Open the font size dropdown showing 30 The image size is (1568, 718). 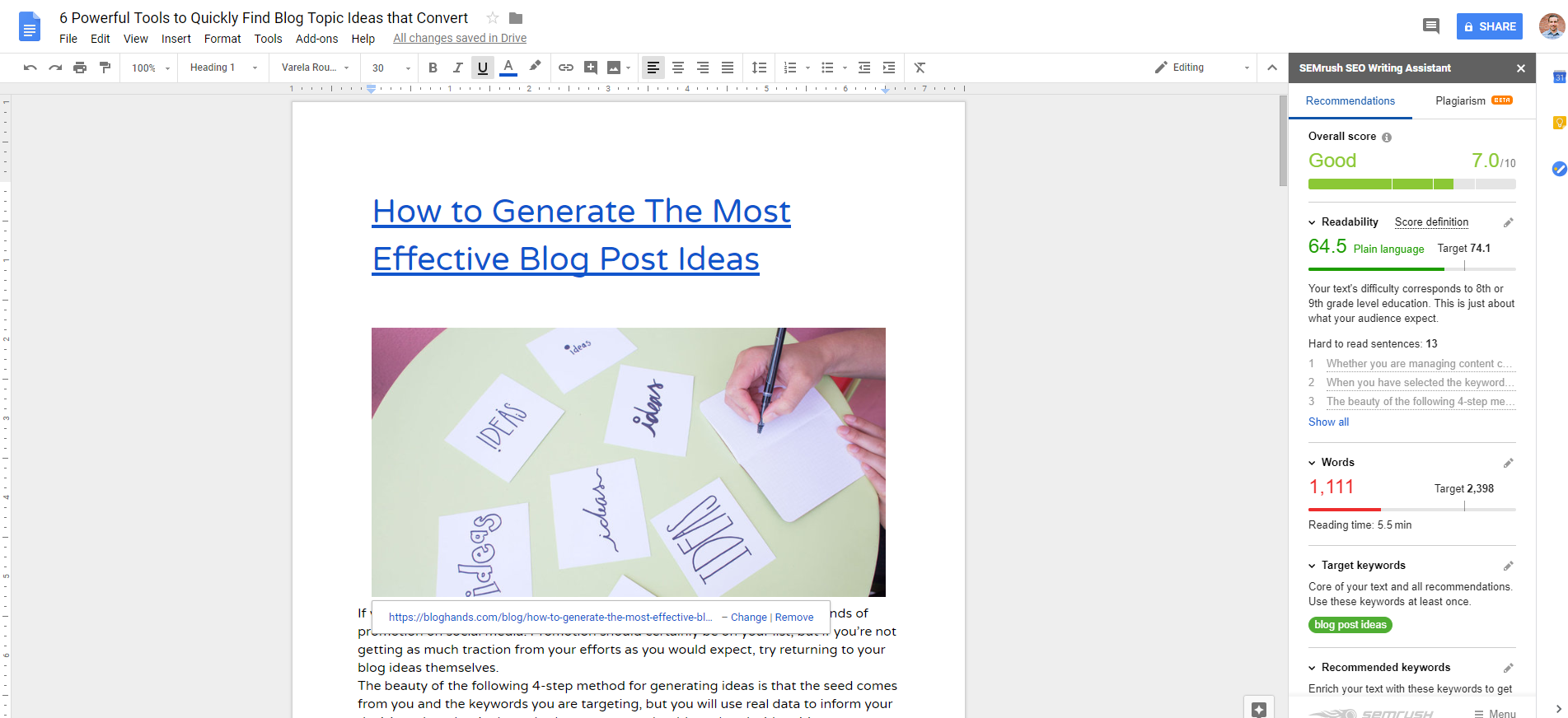[x=391, y=68]
